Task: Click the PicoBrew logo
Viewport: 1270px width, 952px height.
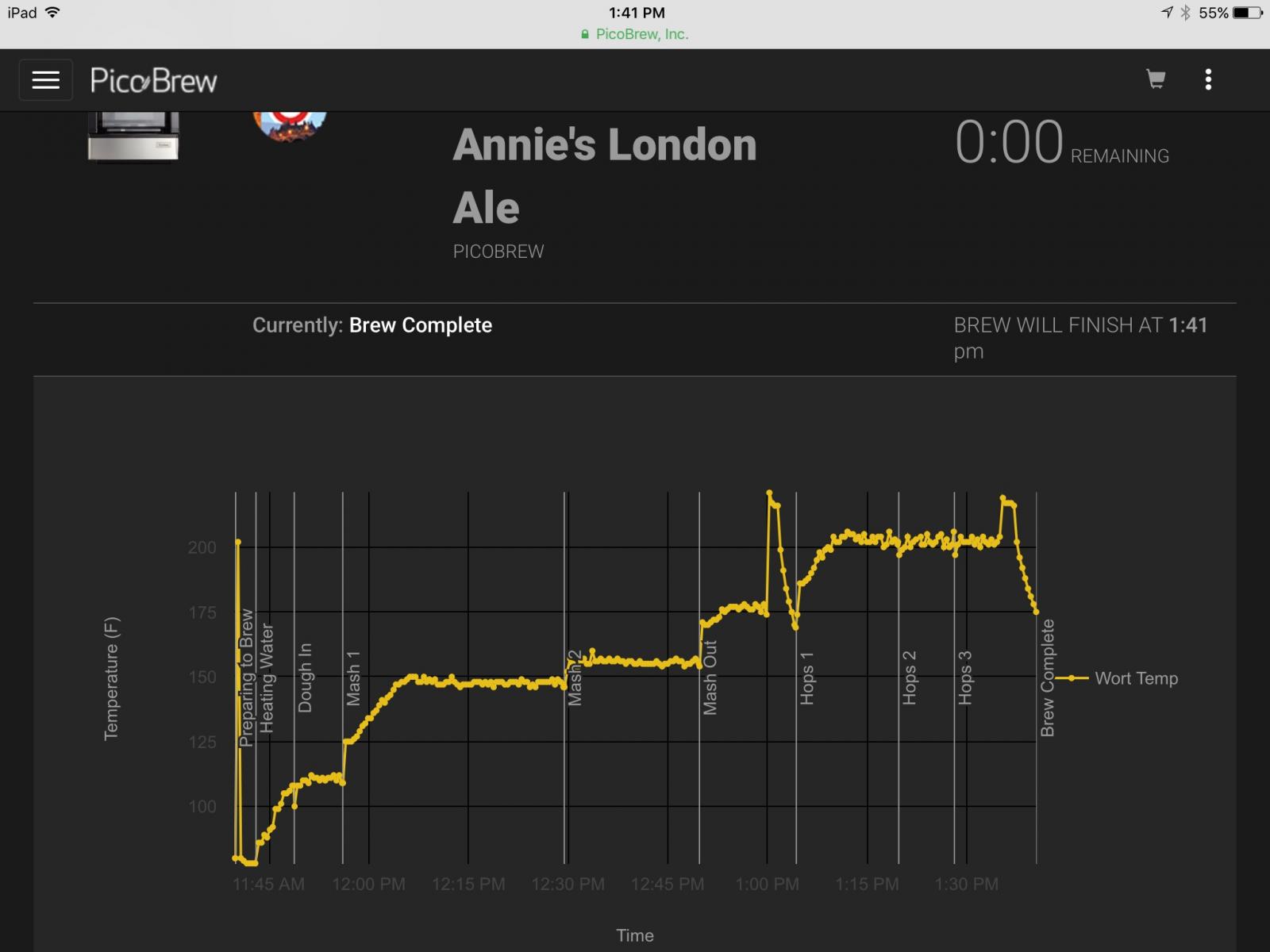Action: coord(153,80)
